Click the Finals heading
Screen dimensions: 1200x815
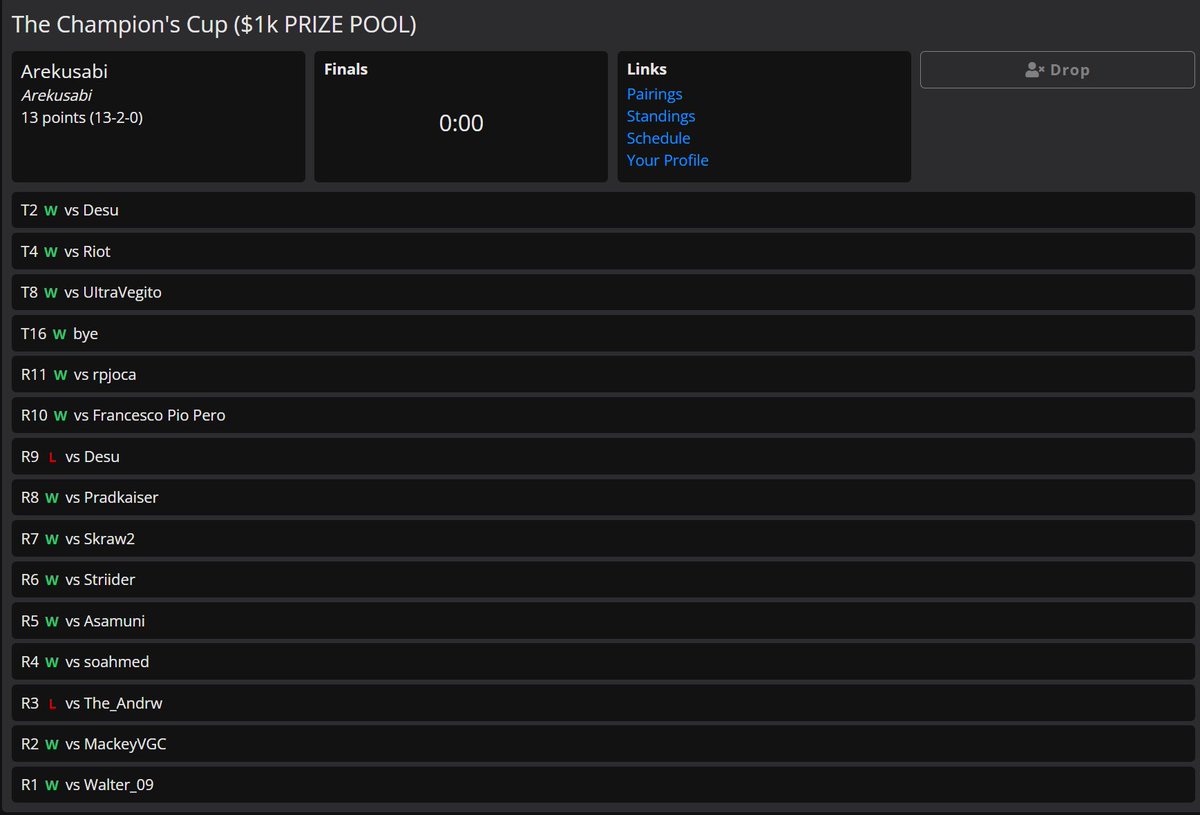346,69
